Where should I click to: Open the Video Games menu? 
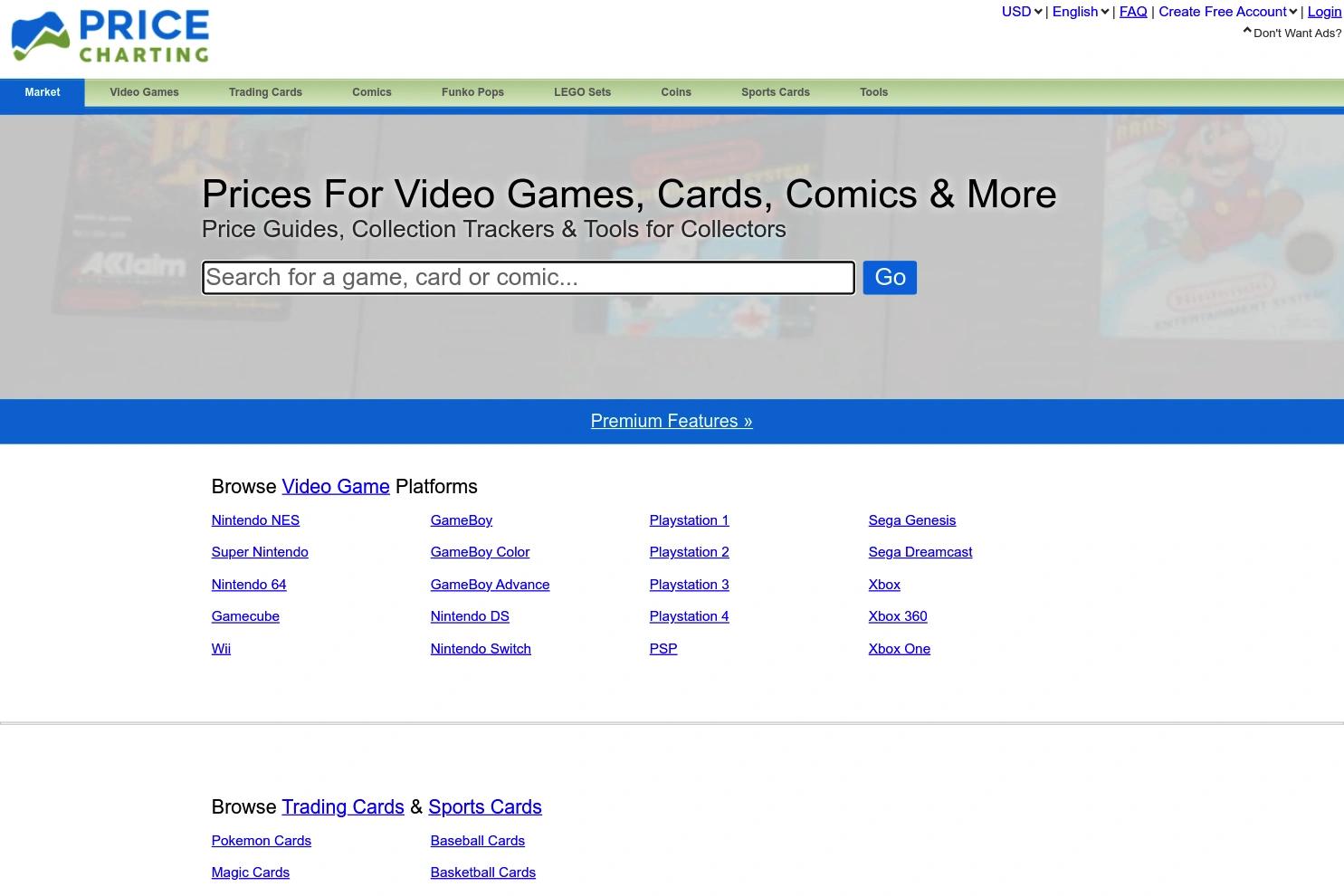144,92
